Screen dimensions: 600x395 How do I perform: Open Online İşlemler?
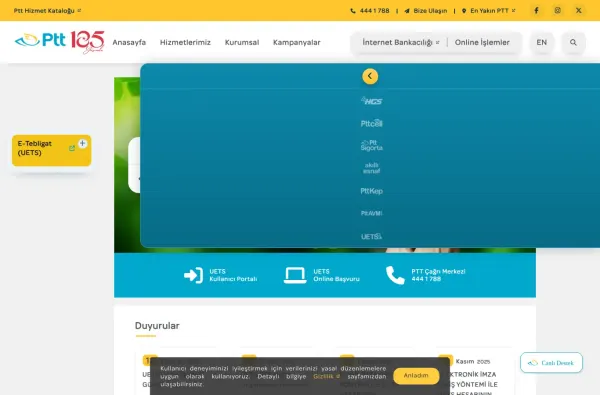coord(482,42)
